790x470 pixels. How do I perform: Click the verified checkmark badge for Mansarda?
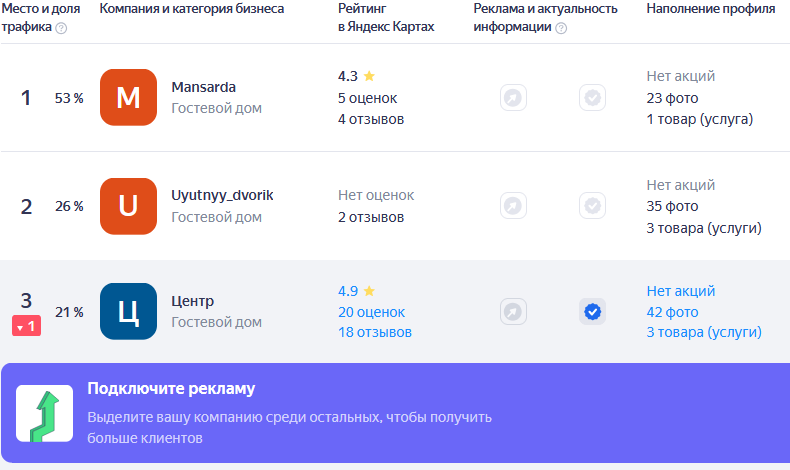tap(592, 97)
